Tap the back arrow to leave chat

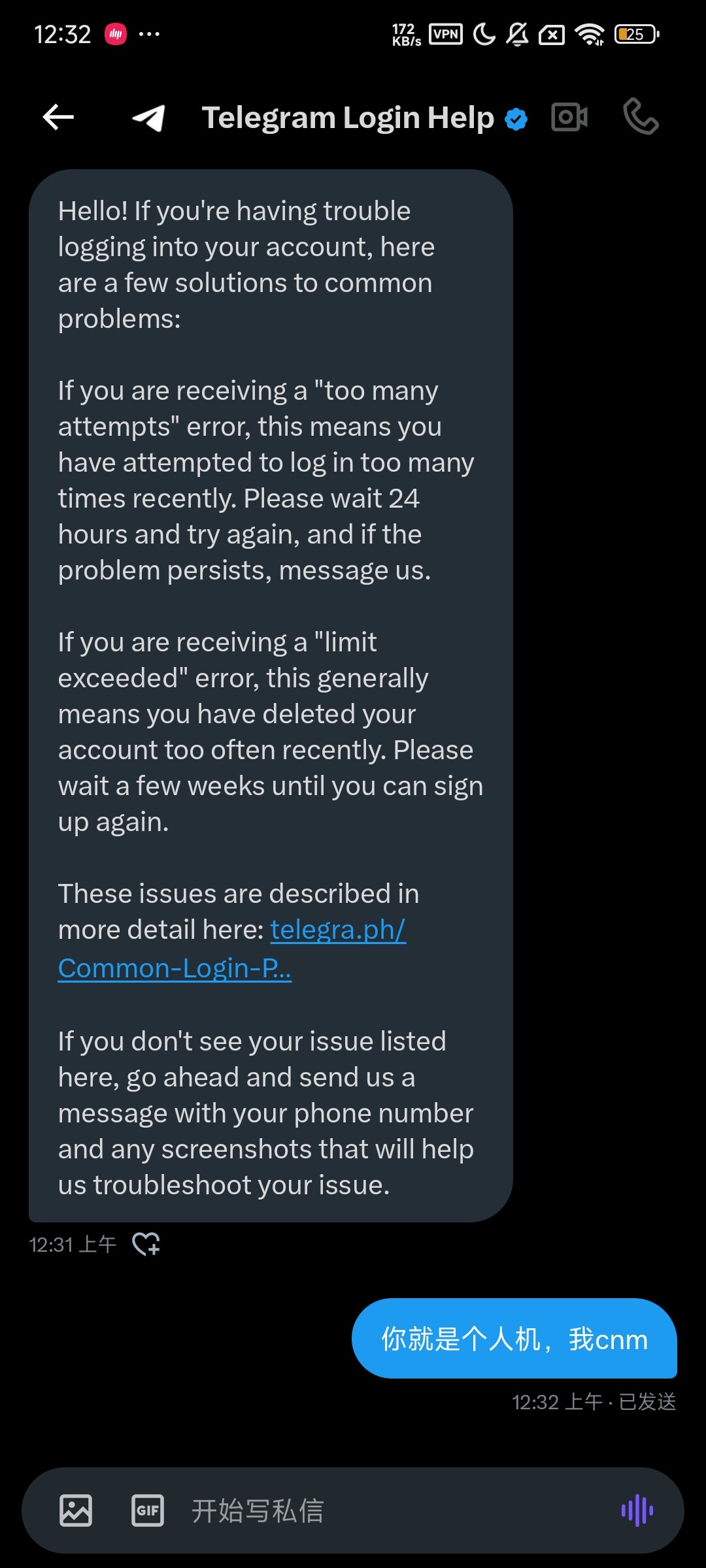(58, 118)
